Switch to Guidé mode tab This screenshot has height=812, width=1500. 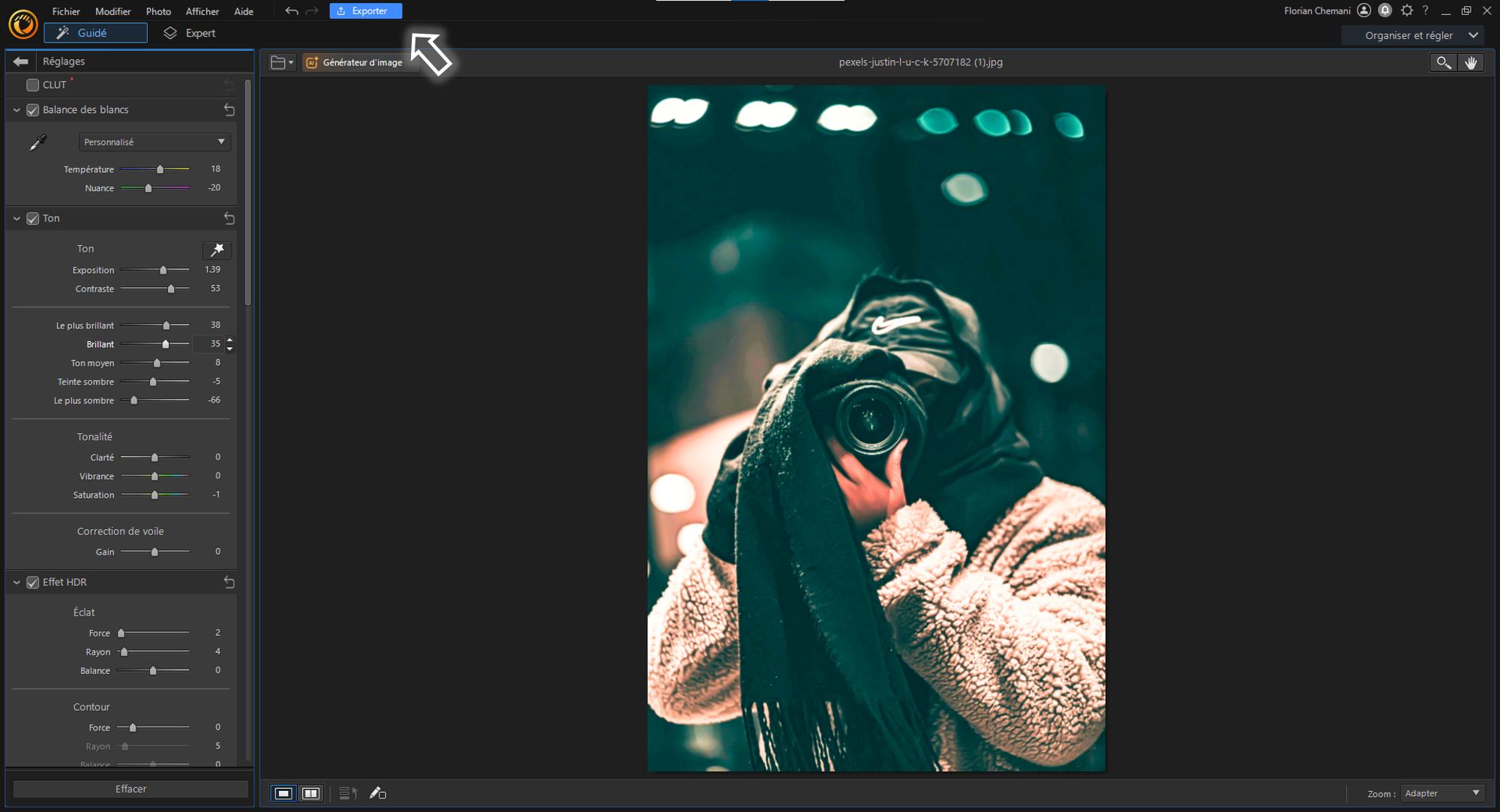pyautogui.click(x=95, y=33)
